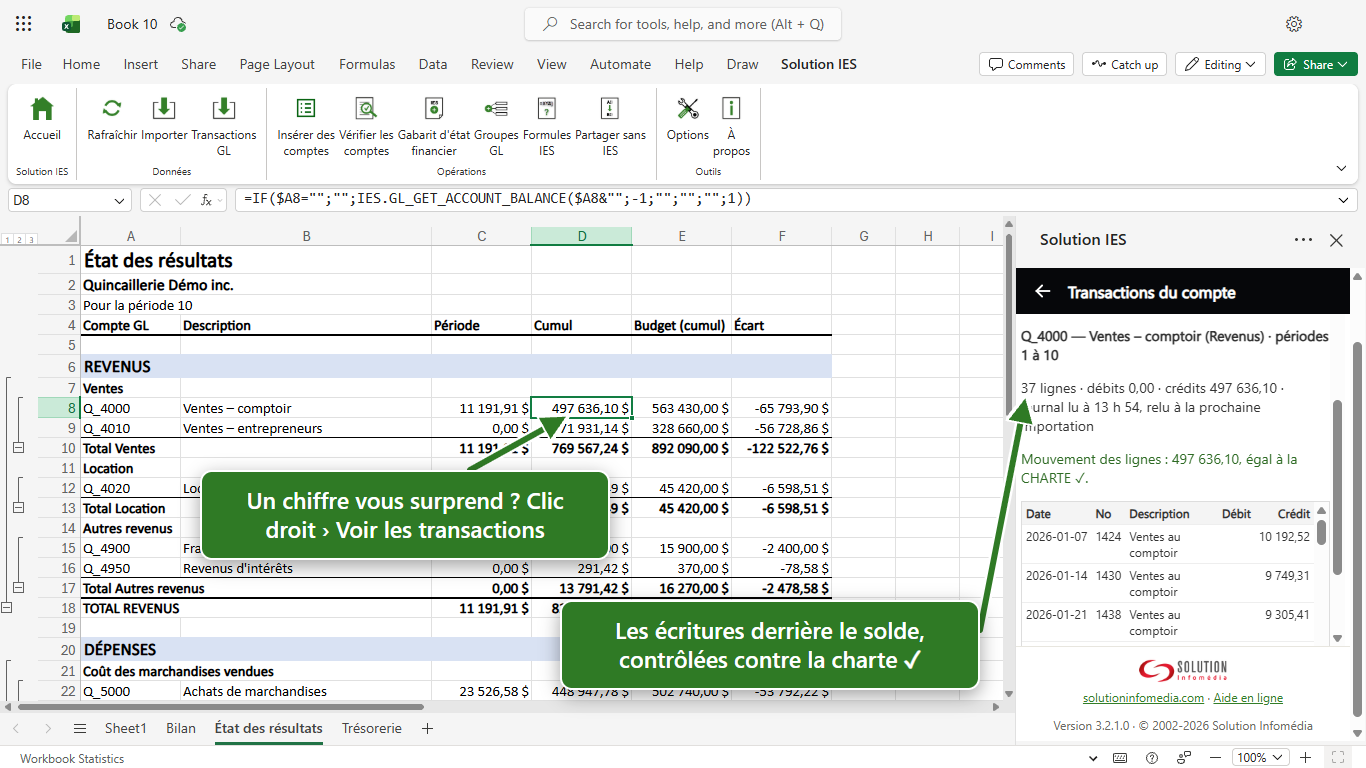Image resolution: width=1366 pixels, height=768 pixels.
Task: Go back from Transactions du compte
Action: click(1042, 291)
